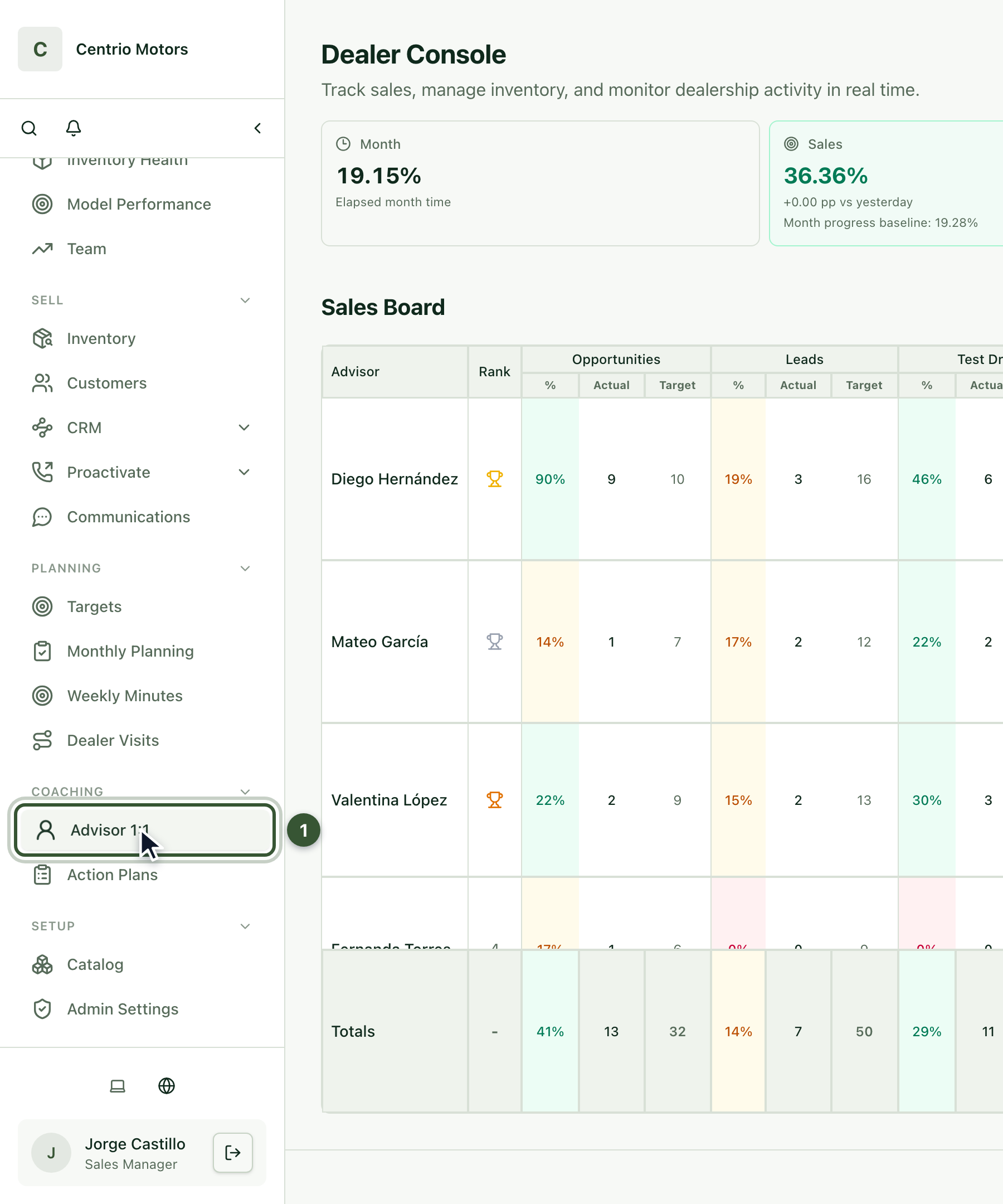Viewport: 1003px width, 1204px height.
Task: Open the sidebar search icon
Action: click(29, 128)
